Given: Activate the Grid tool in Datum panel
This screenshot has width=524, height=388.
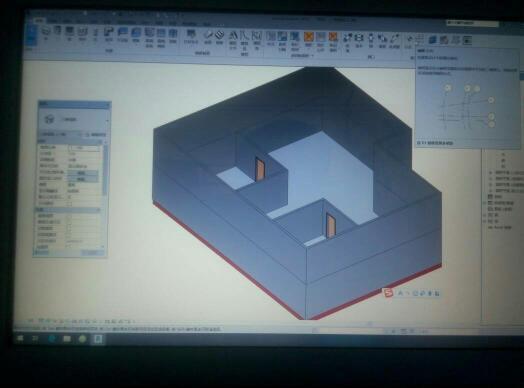Looking at the screenshot, I should (420, 39).
